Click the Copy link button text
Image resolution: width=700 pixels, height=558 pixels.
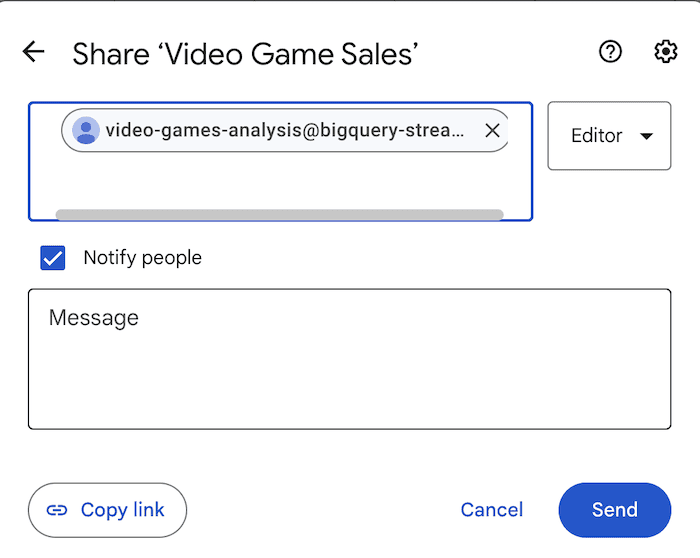click(x=122, y=510)
